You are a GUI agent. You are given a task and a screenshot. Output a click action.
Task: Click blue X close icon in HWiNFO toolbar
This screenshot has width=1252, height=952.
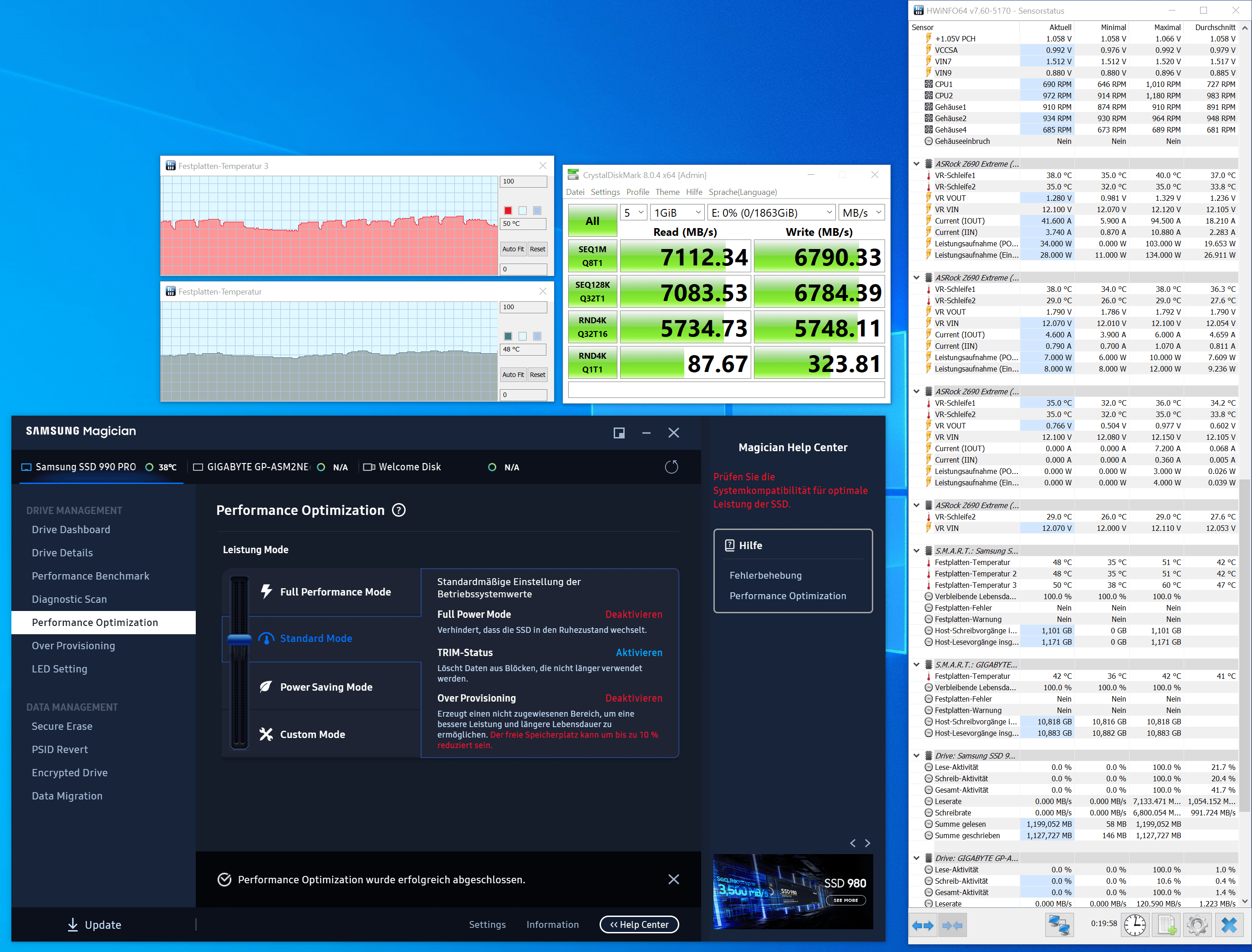coord(1229,926)
